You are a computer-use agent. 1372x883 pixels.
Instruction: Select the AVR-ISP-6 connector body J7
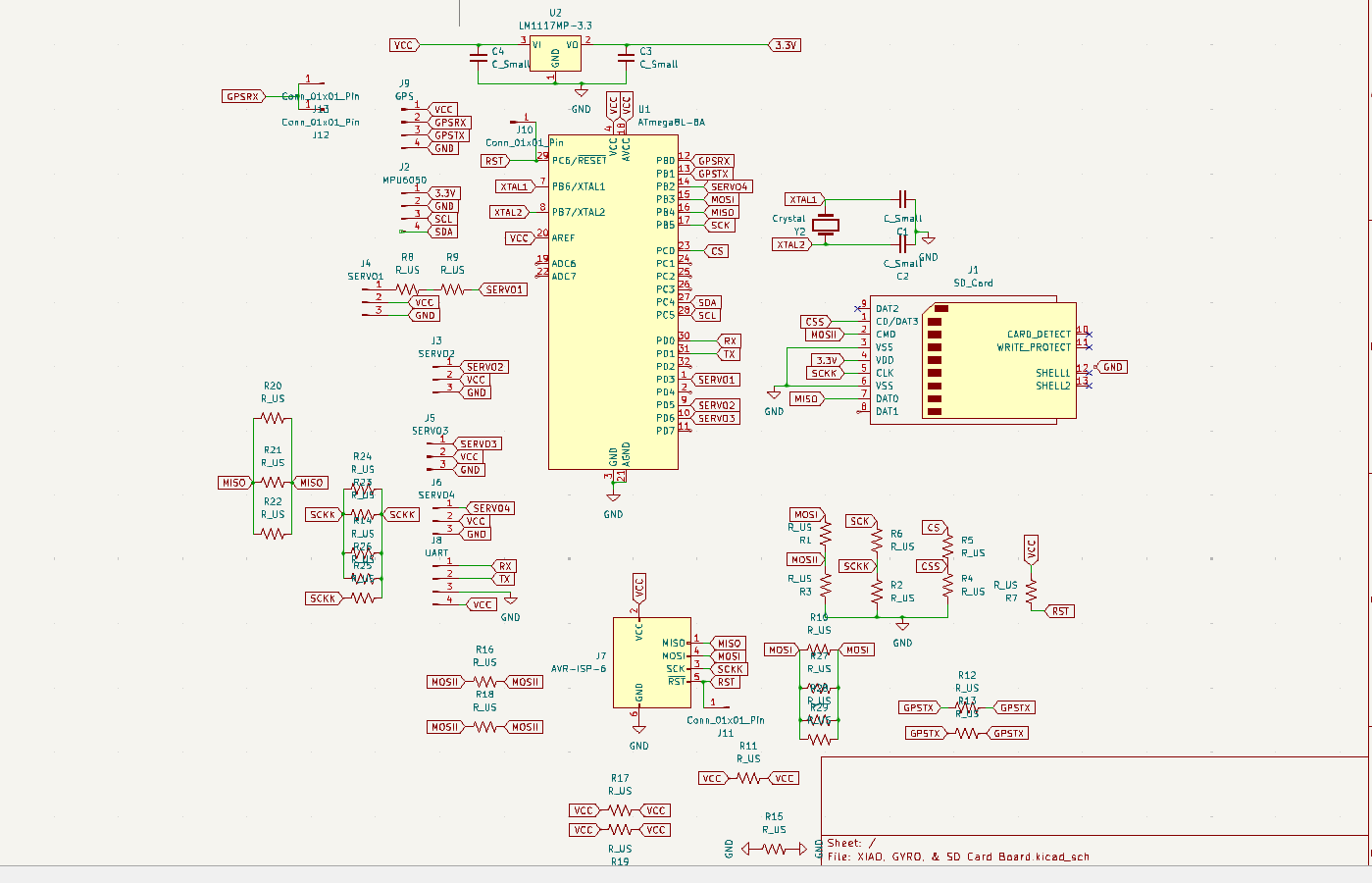pyautogui.click(x=651, y=662)
